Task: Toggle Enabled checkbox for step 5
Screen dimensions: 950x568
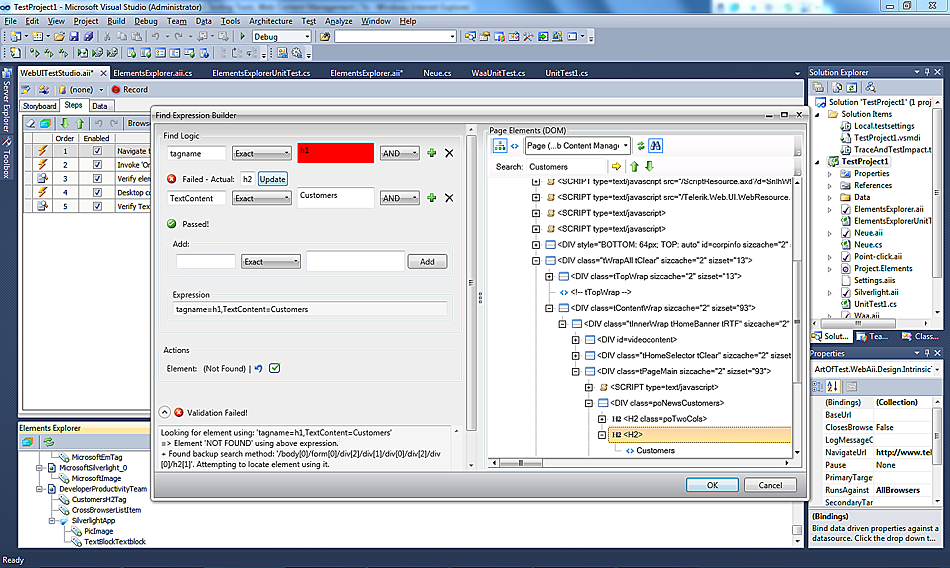Action: click(97, 206)
